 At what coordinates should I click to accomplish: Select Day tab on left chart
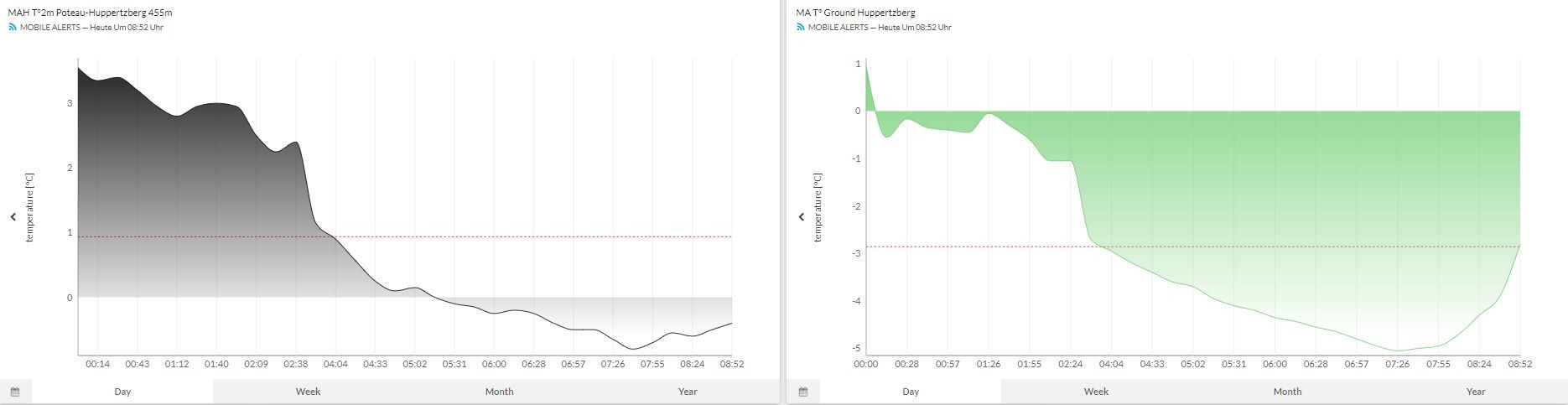122,392
